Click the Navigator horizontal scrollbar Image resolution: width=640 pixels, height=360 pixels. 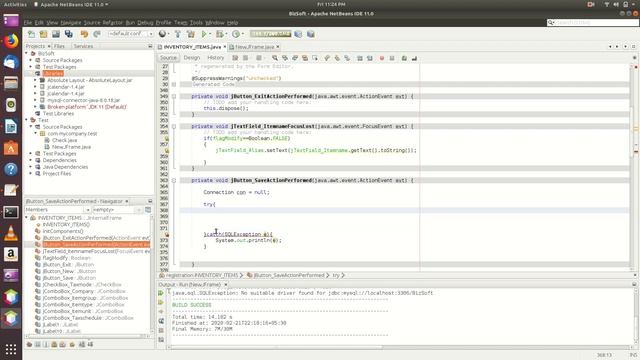88,336
